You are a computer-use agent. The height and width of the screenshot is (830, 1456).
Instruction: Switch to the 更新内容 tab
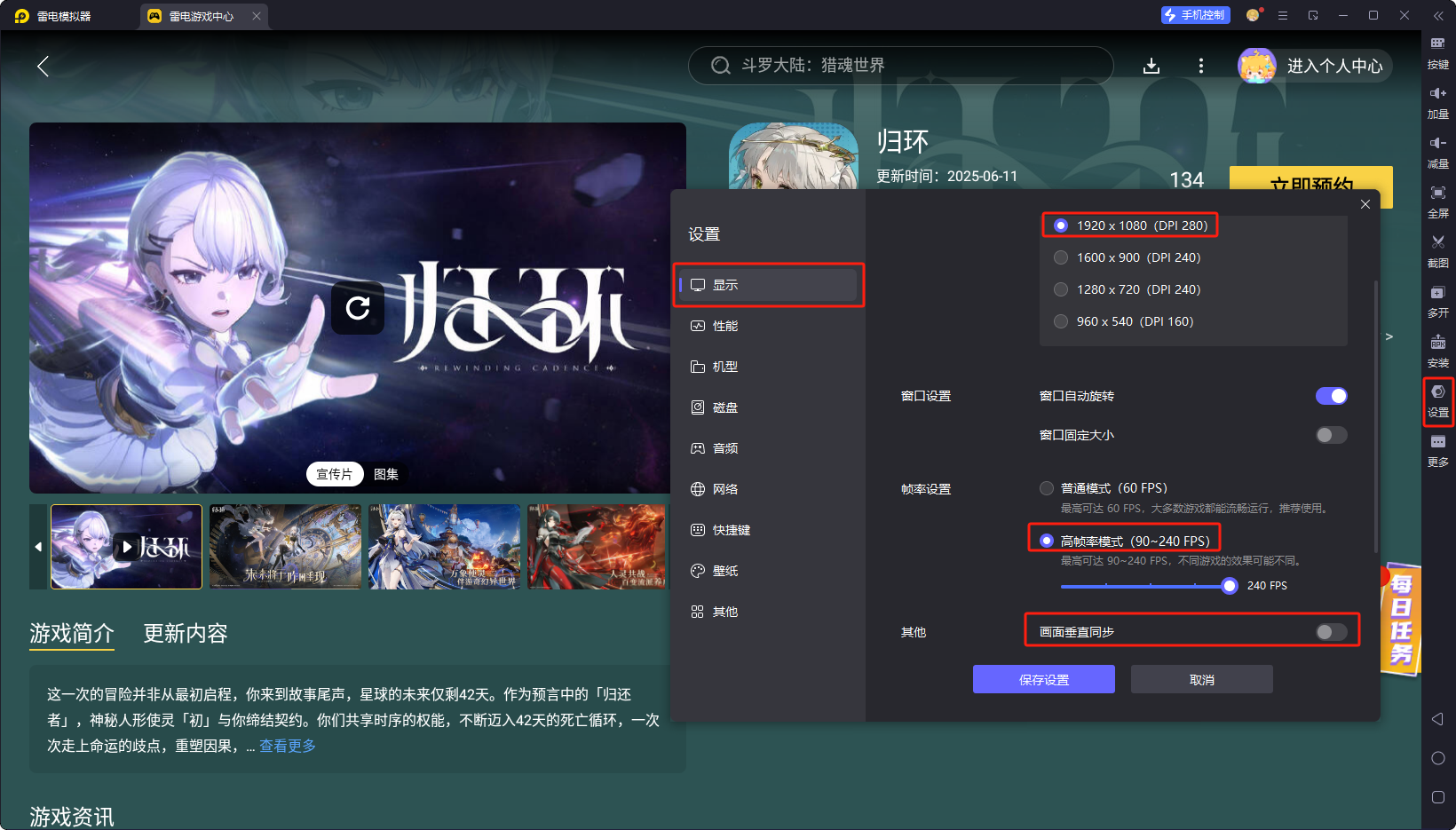pos(186,633)
